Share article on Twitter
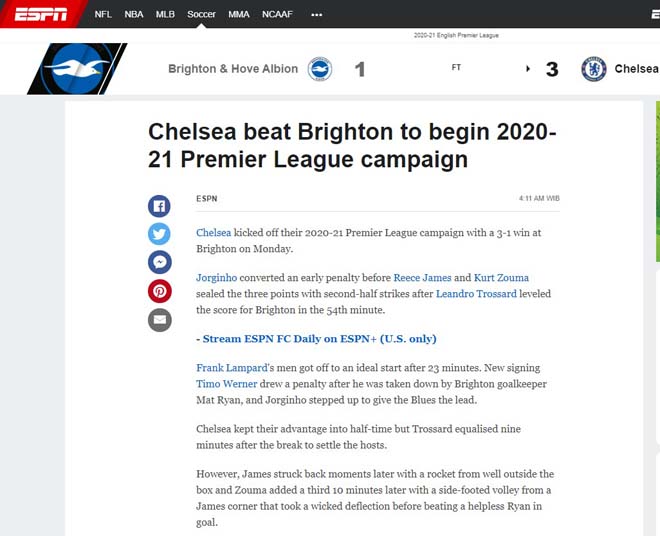Screen dimensions: 660x536 159,235
